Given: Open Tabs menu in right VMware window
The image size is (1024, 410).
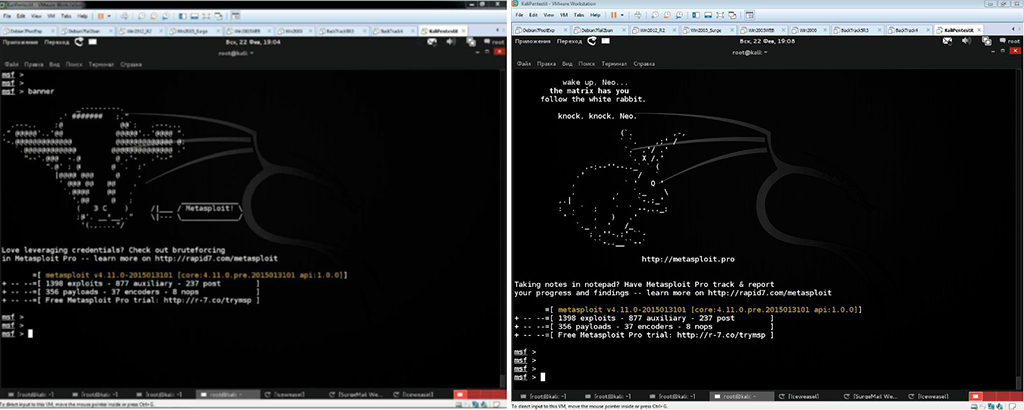Looking at the screenshot, I should click(579, 15).
